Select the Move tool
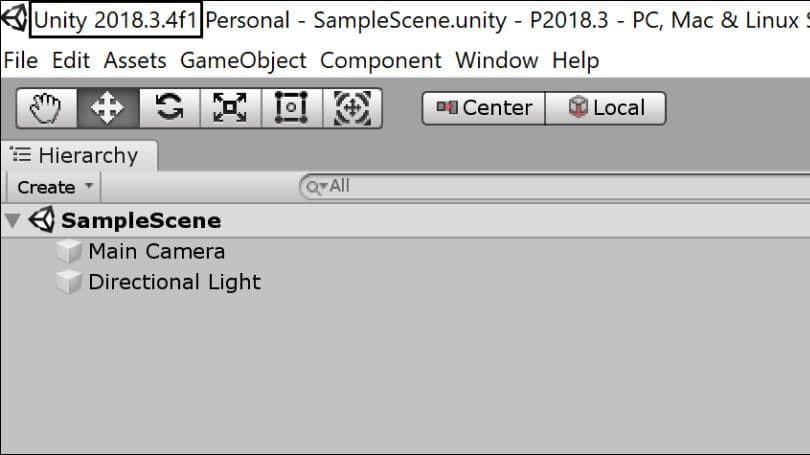This screenshot has height=455, width=810. pos(108,108)
